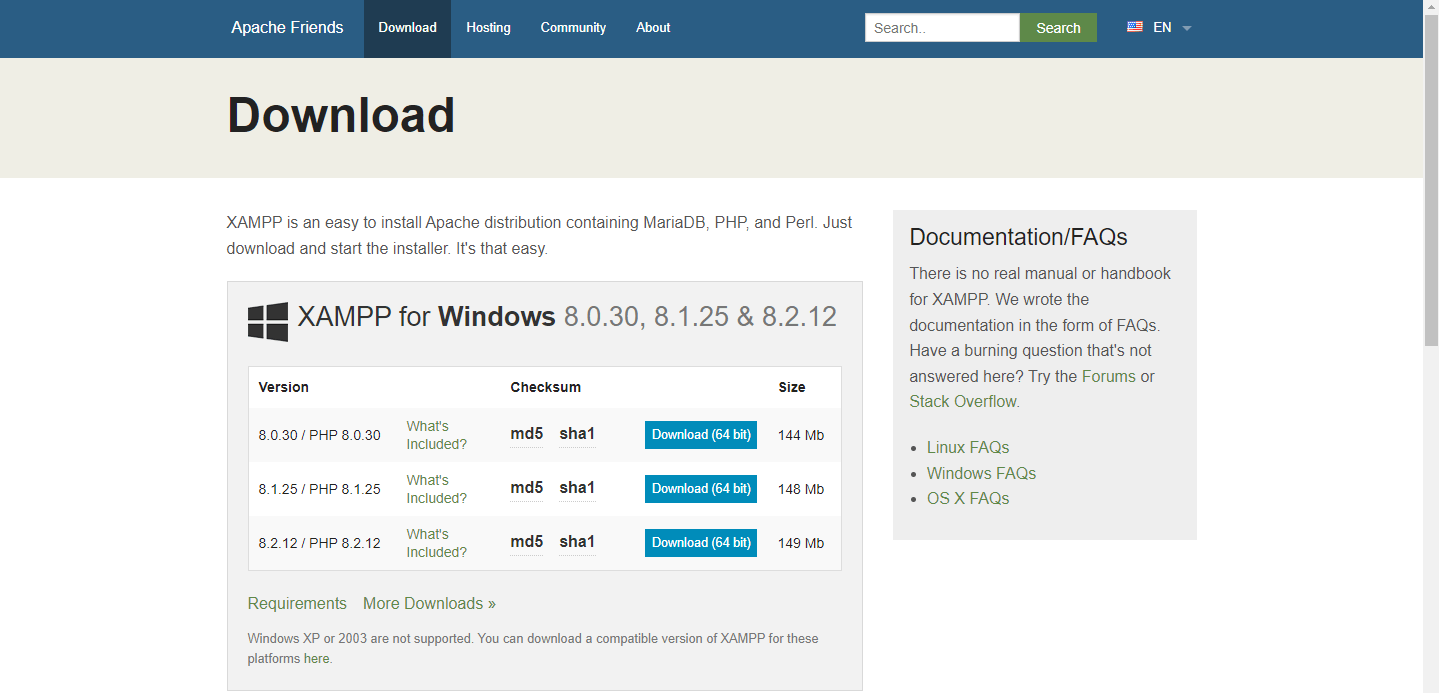Show What's Included for version 8.2.12
This screenshot has width=1439, height=693.
point(436,543)
